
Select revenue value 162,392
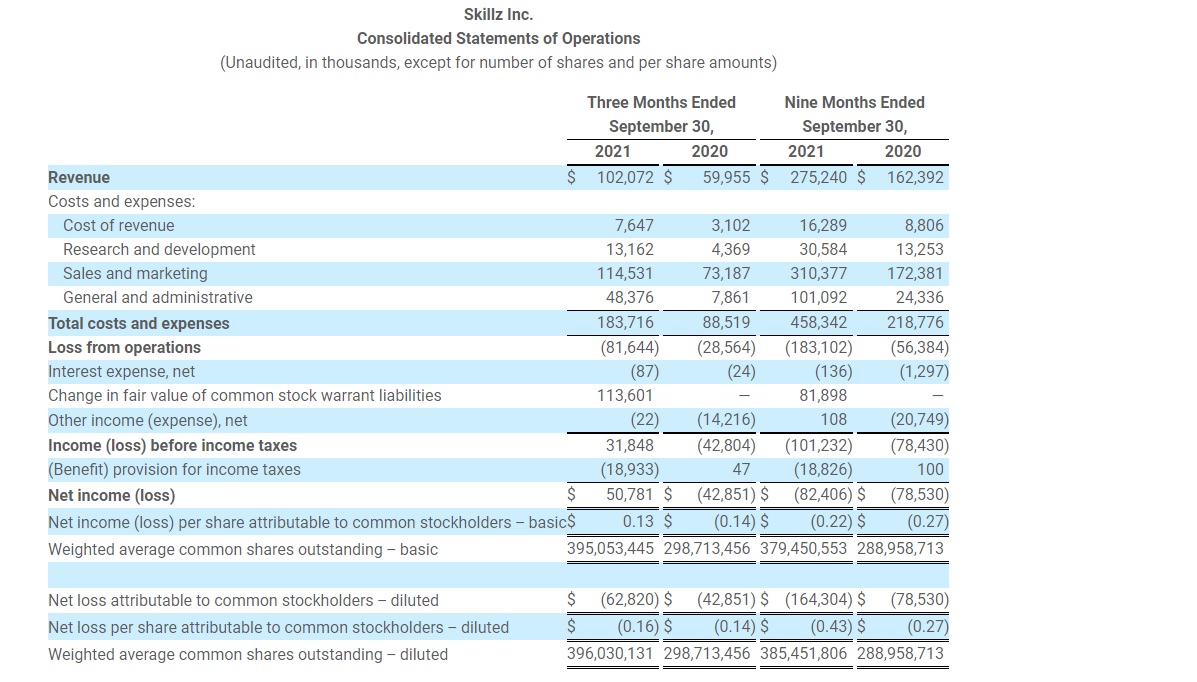tap(915, 177)
